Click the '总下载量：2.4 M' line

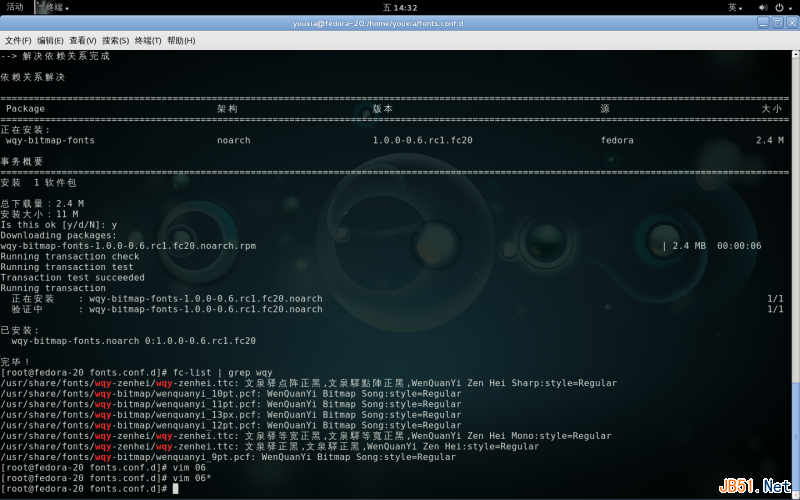tap(42, 204)
